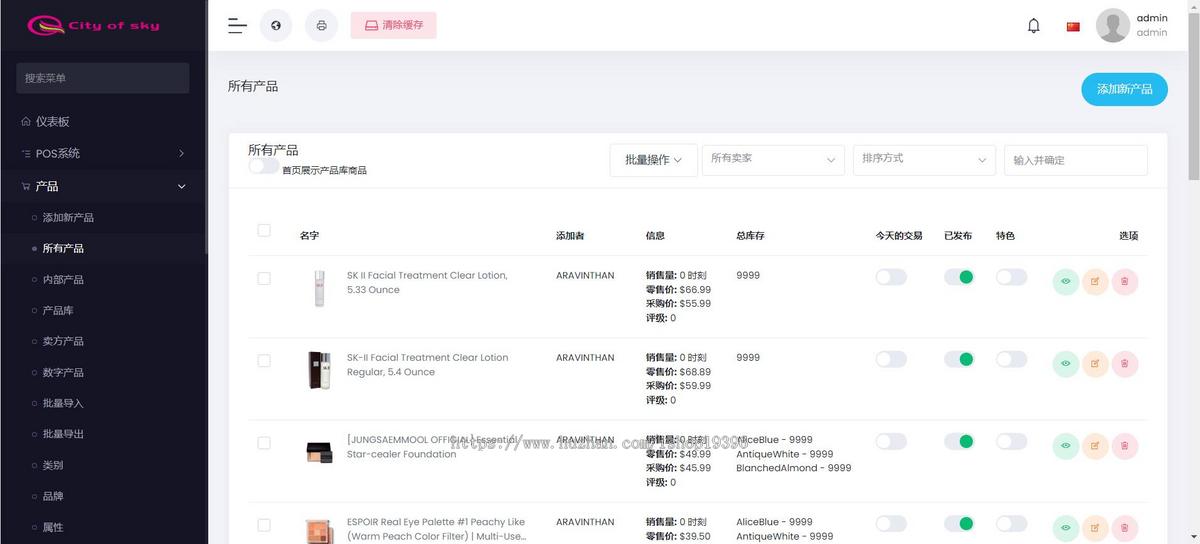Open 批量导入 in sidebar
The height and width of the screenshot is (544, 1200).
click(x=63, y=403)
